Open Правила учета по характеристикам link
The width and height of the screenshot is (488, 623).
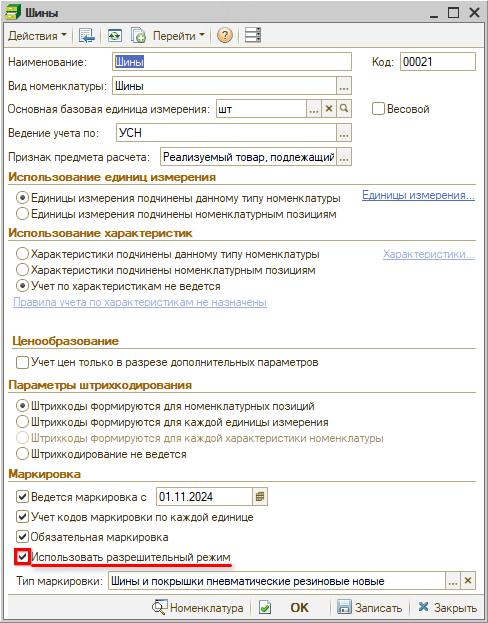[140, 302]
